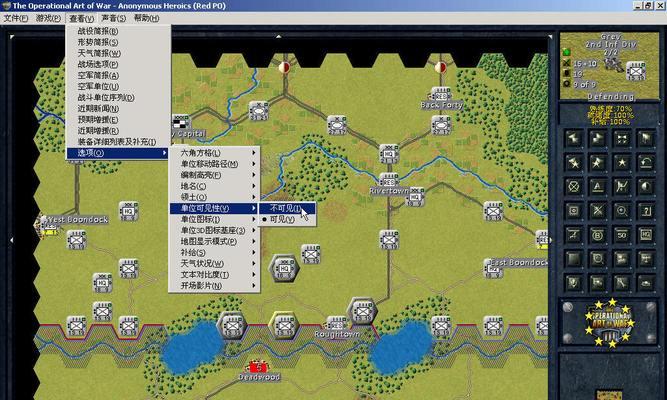
Task: Click the East Boondock label on map
Action: 519,262
